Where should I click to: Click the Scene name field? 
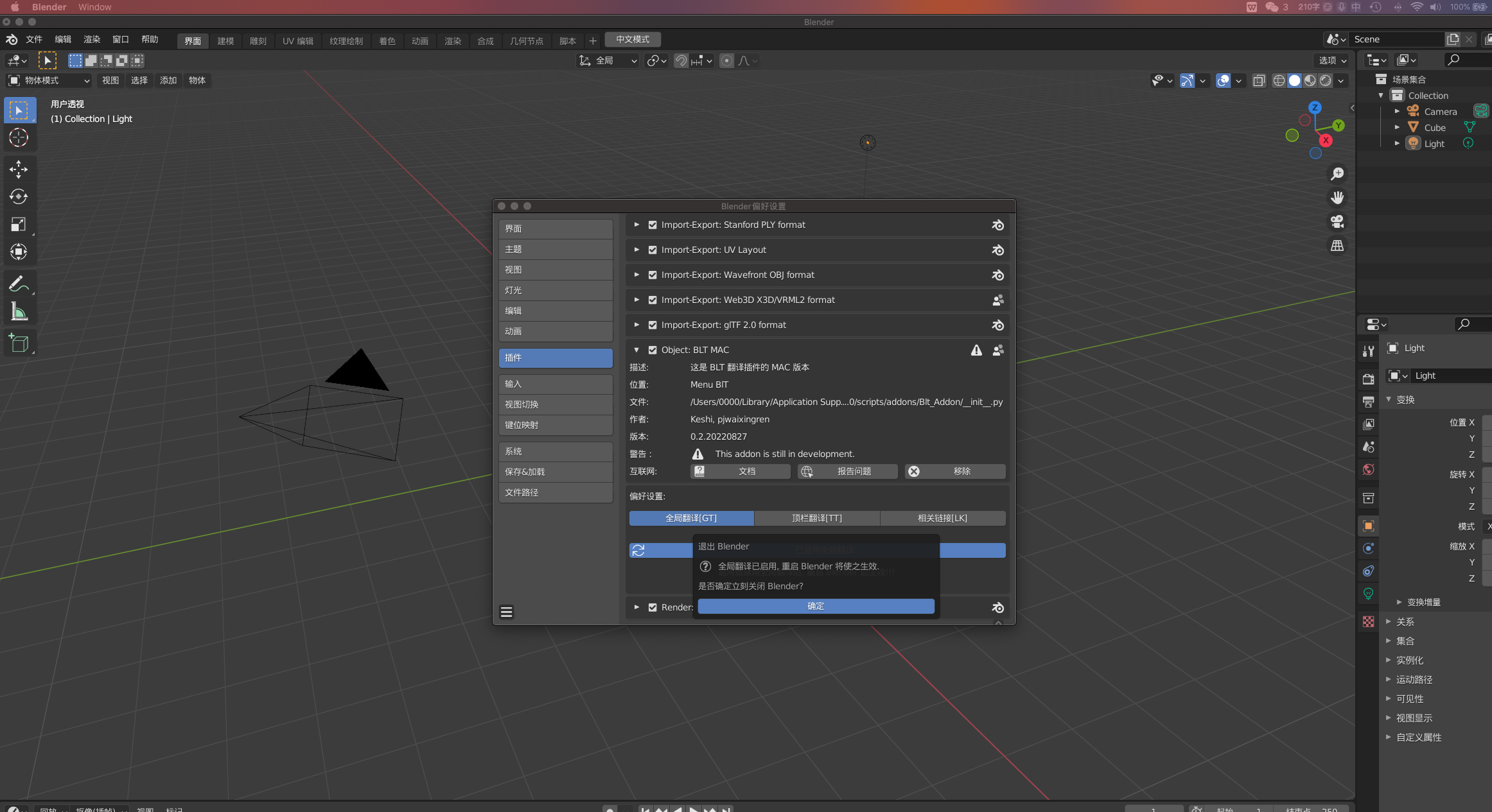tap(1396, 39)
